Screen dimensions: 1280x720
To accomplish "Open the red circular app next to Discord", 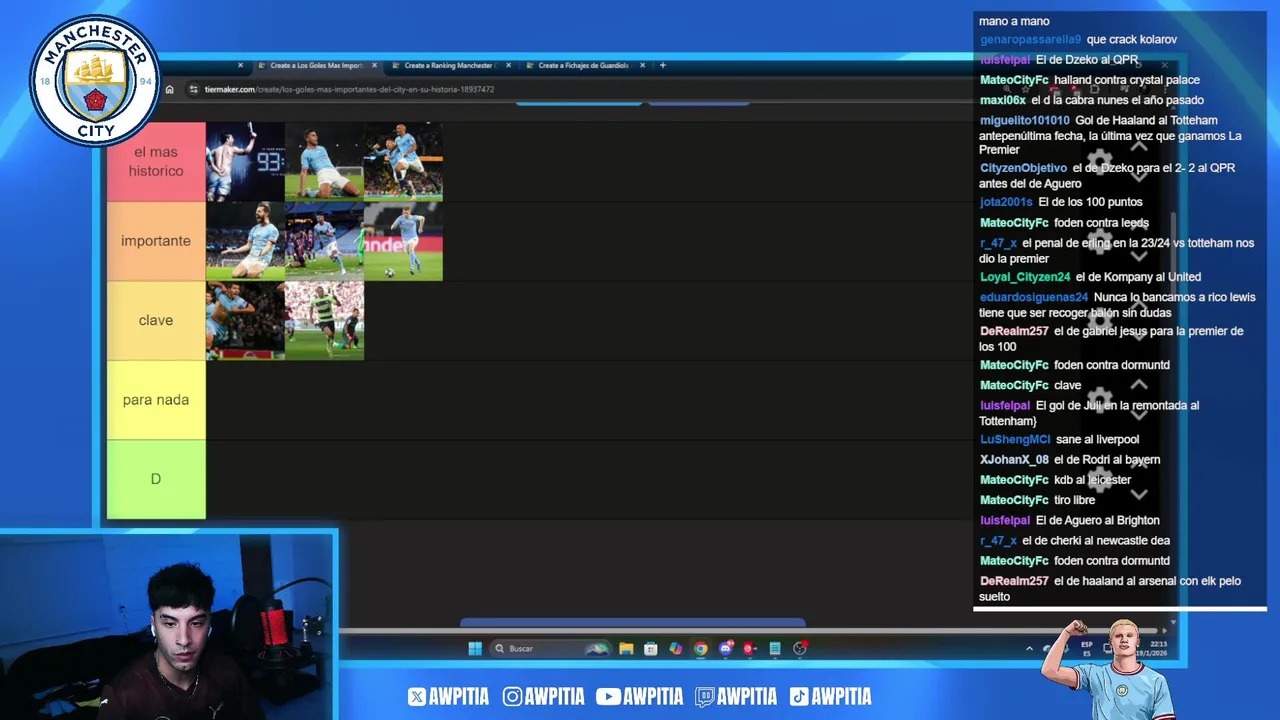I will point(749,649).
